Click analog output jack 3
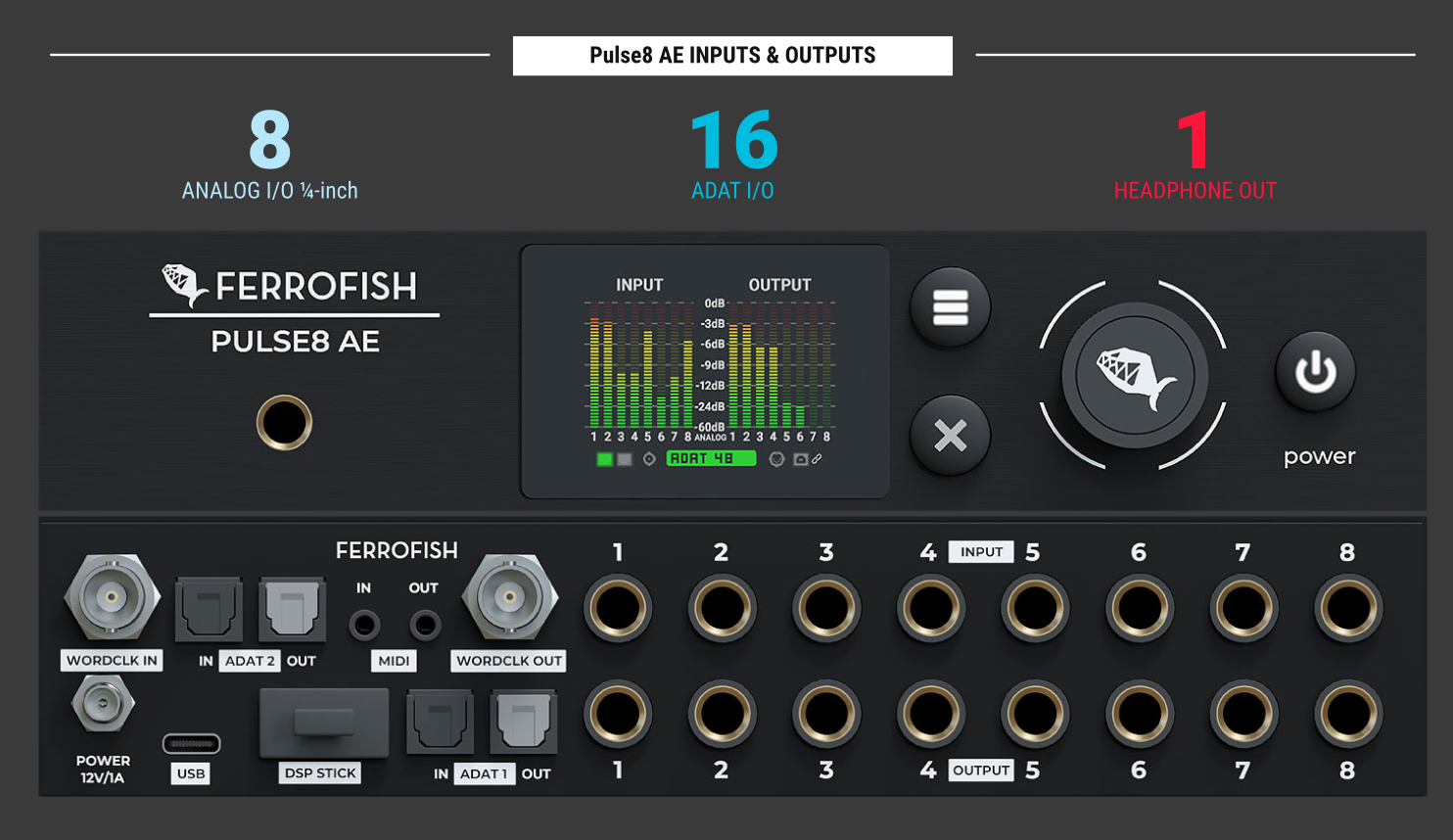 coord(826,714)
